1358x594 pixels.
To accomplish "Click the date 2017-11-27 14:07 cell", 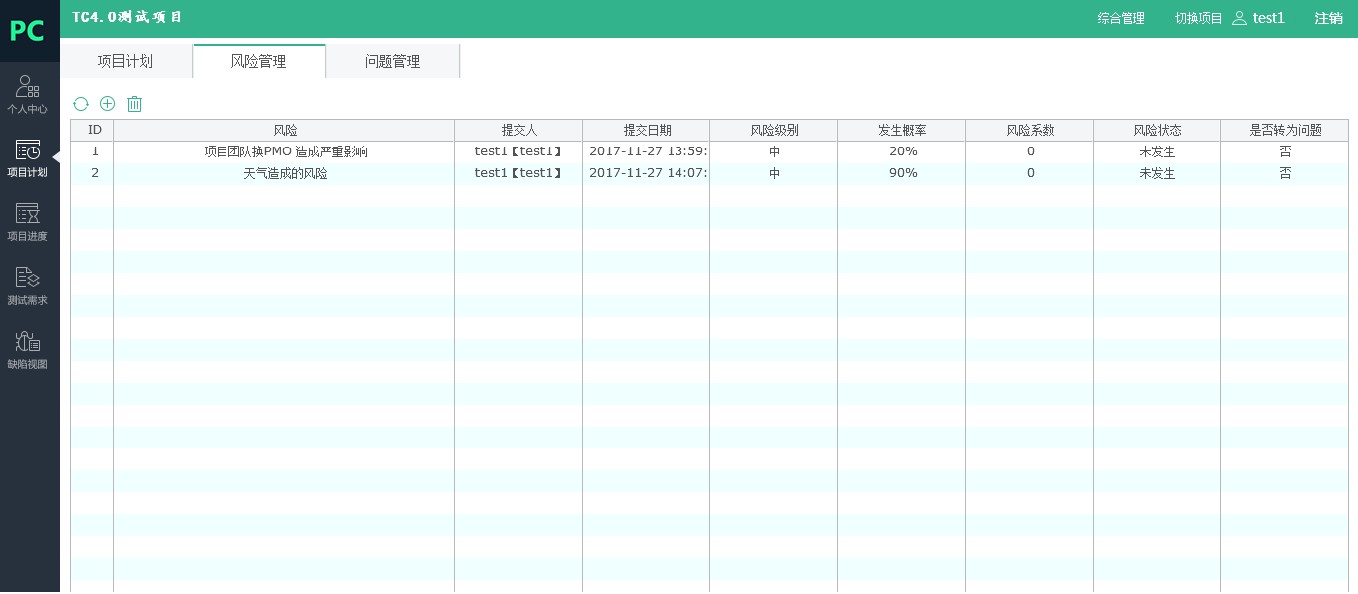I will click(x=647, y=173).
